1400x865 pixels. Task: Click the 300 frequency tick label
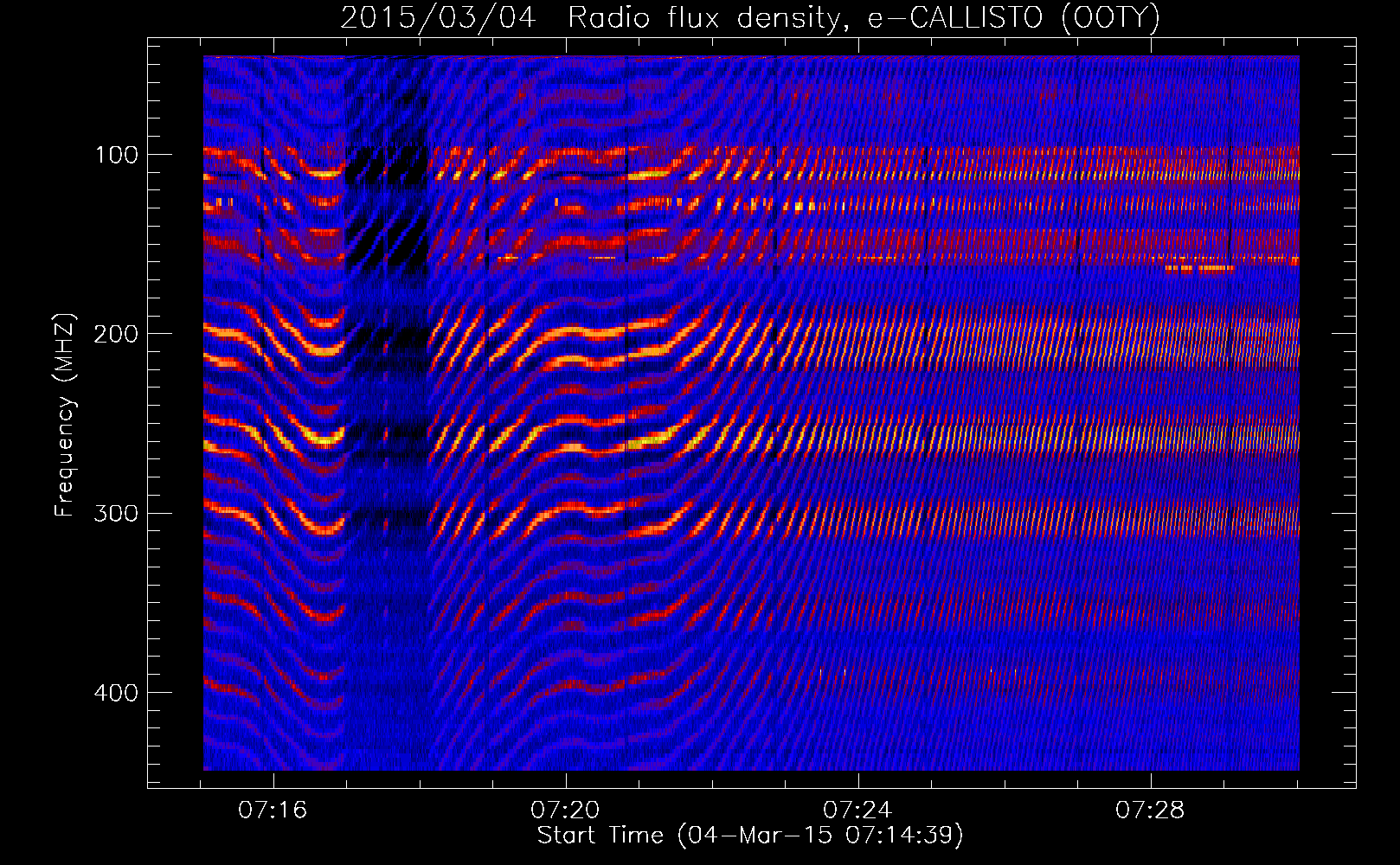117,513
